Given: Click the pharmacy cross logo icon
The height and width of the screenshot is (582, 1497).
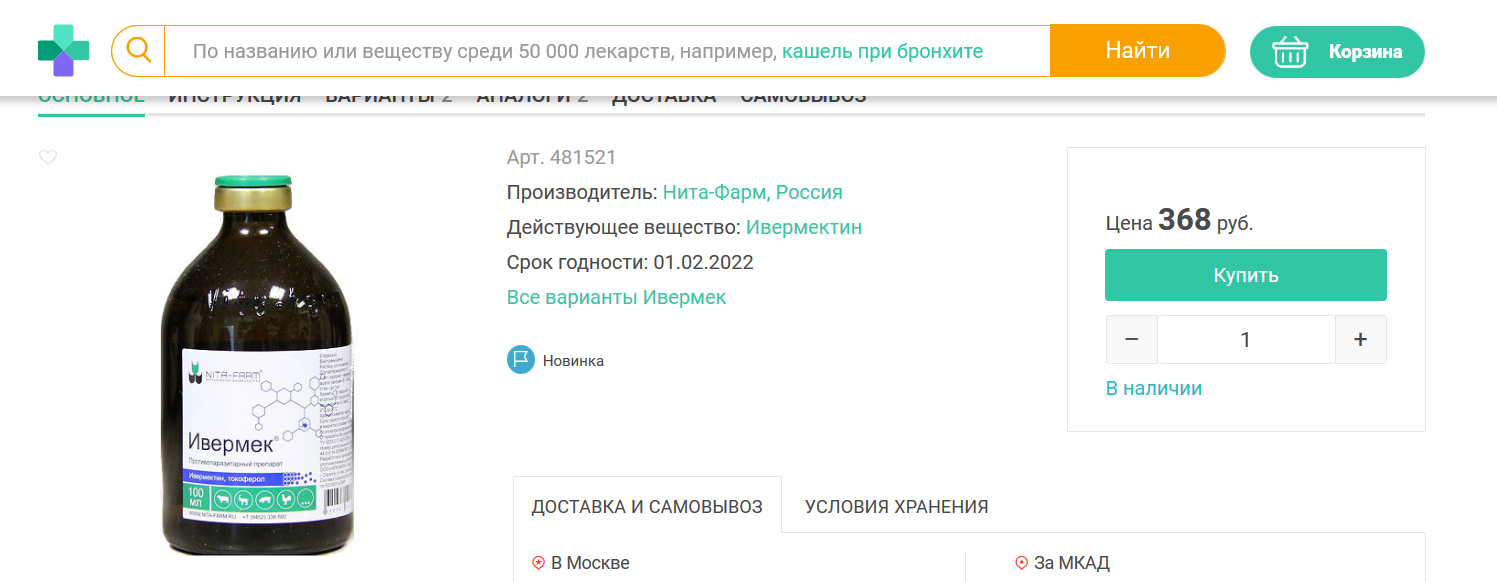Looking at the screenshot, I should point(63,51).
